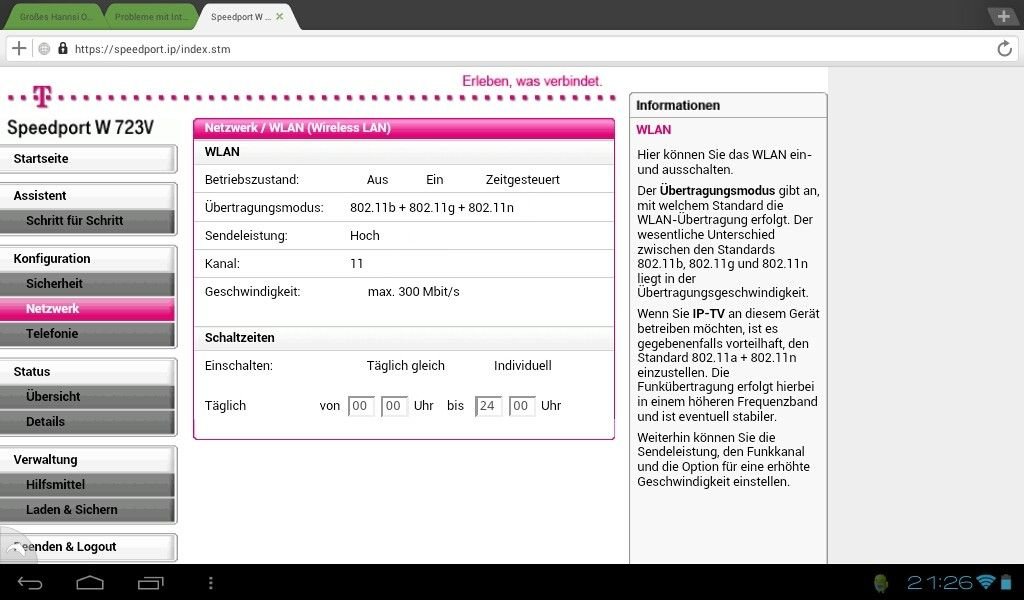Click the Kanal value '11'
Image resolution: width=1024 pixels, height=600 pixels.
(x=357, y=264)
